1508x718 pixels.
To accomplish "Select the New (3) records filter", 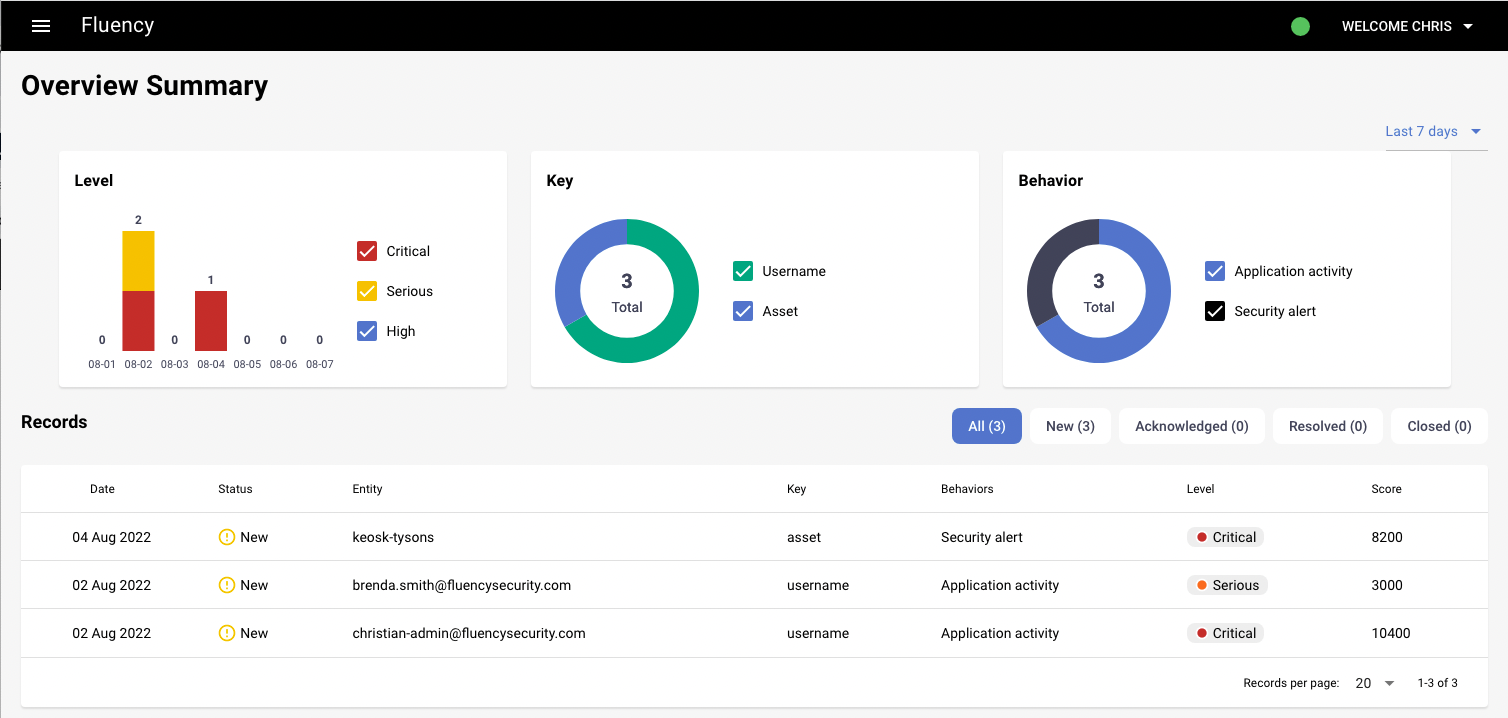I will 1070,426.
